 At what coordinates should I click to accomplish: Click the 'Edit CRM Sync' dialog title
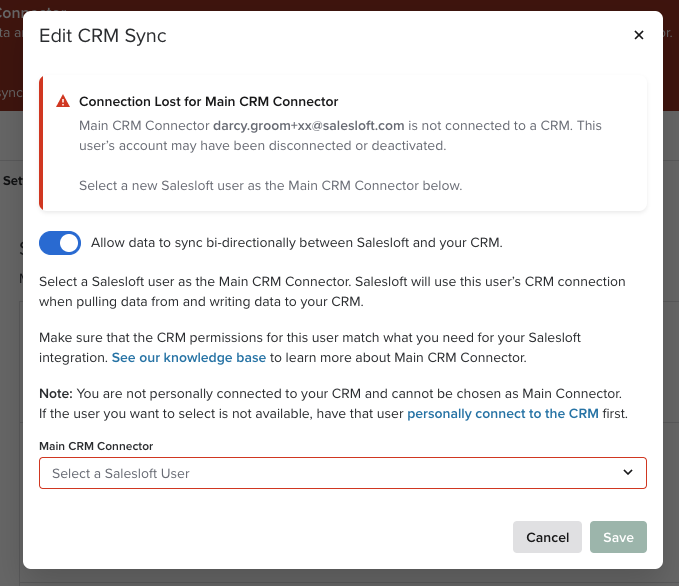[102, 36]
